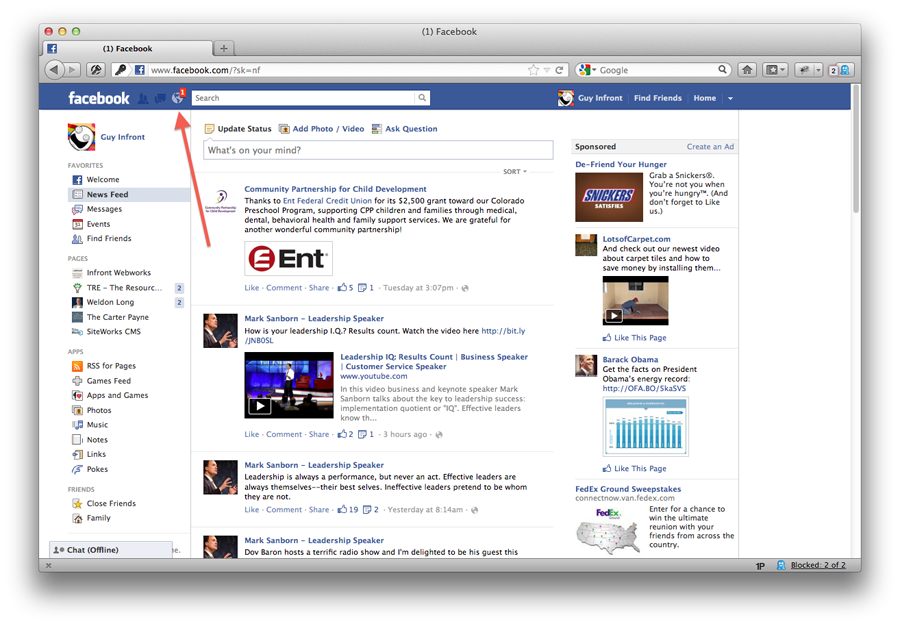The image size is (900, 626).
Task: Click the Update Status icon
Action: pos(210,129)
